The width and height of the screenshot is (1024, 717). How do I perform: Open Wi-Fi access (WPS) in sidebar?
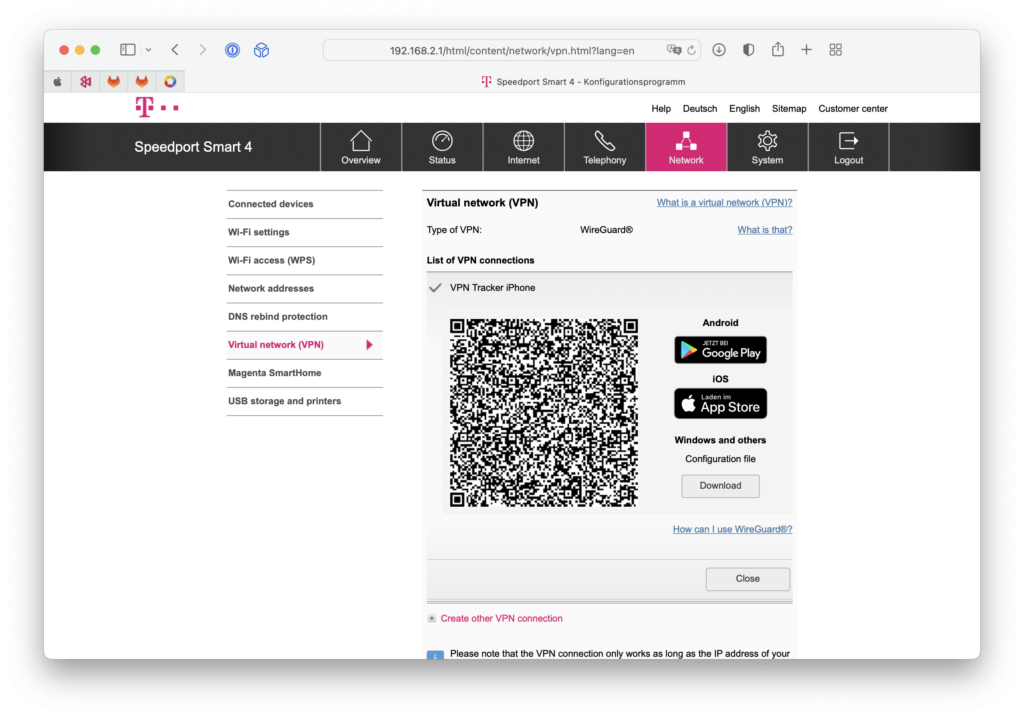304,260
